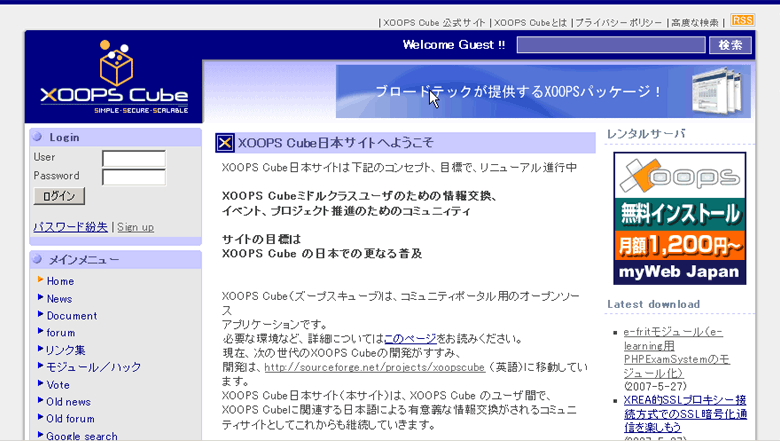Open News in the main menu
This screenshot has height=441, width=780.
[59, 299]
